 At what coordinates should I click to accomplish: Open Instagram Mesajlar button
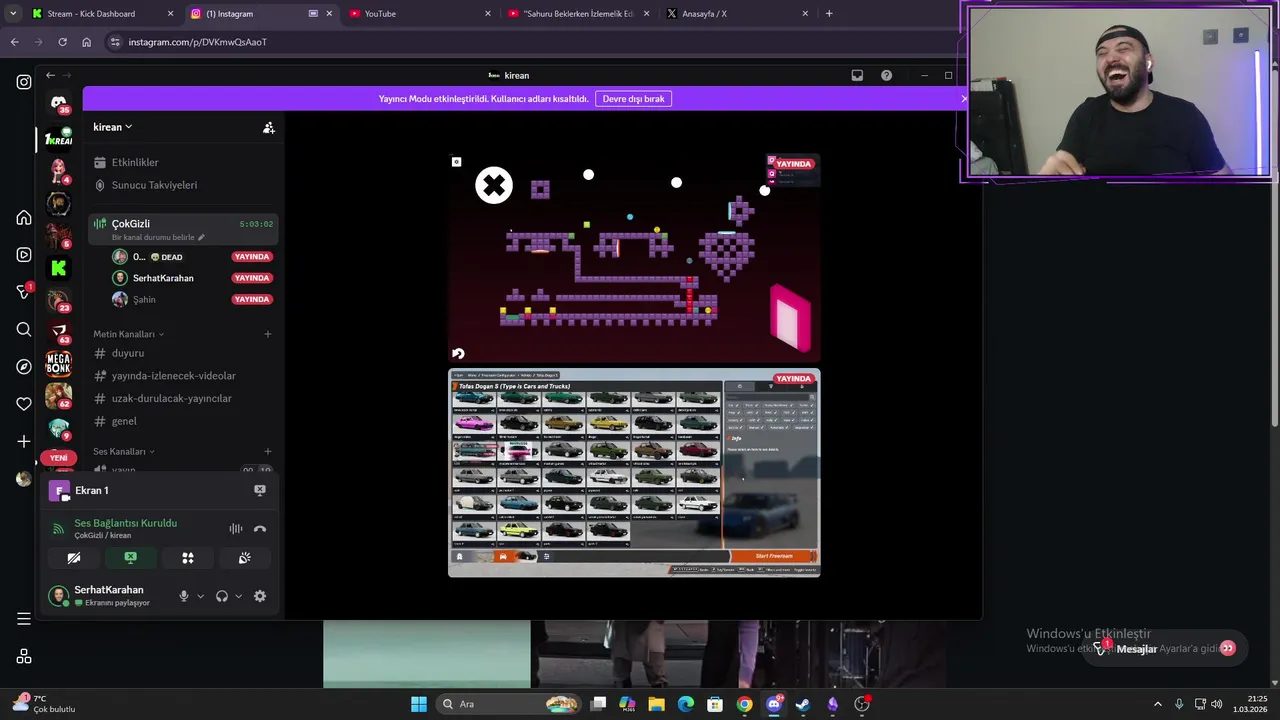pos(1166,648)
